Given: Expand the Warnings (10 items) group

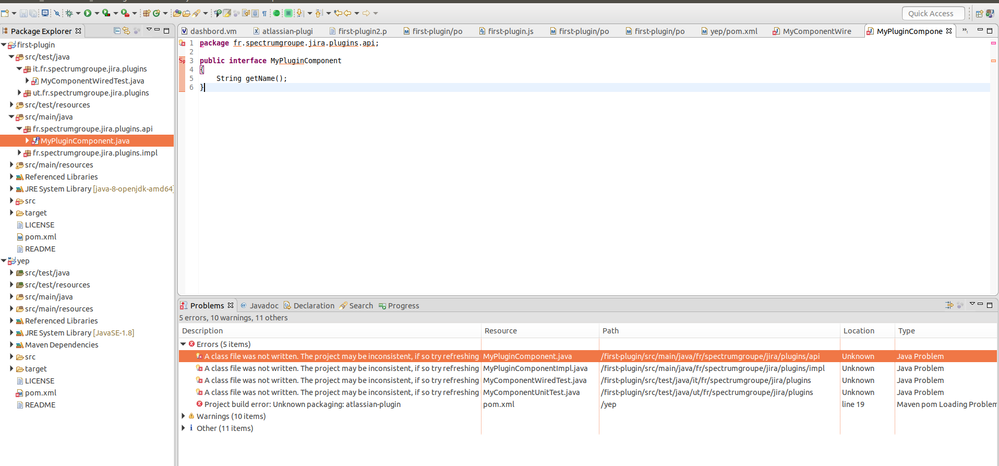Looking at the screenshot, I should tap(183, 416).
